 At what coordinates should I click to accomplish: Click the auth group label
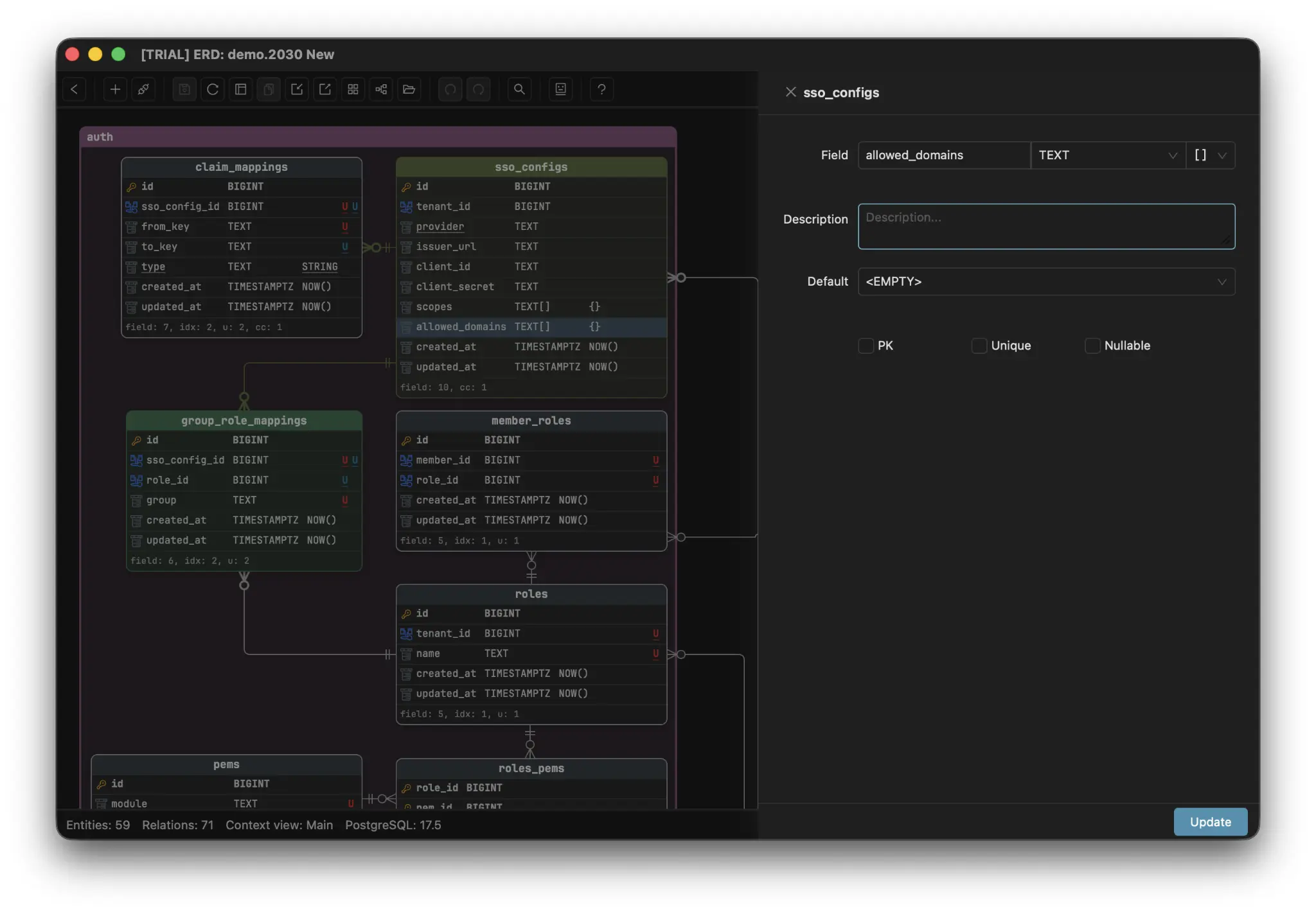(100, 137)
